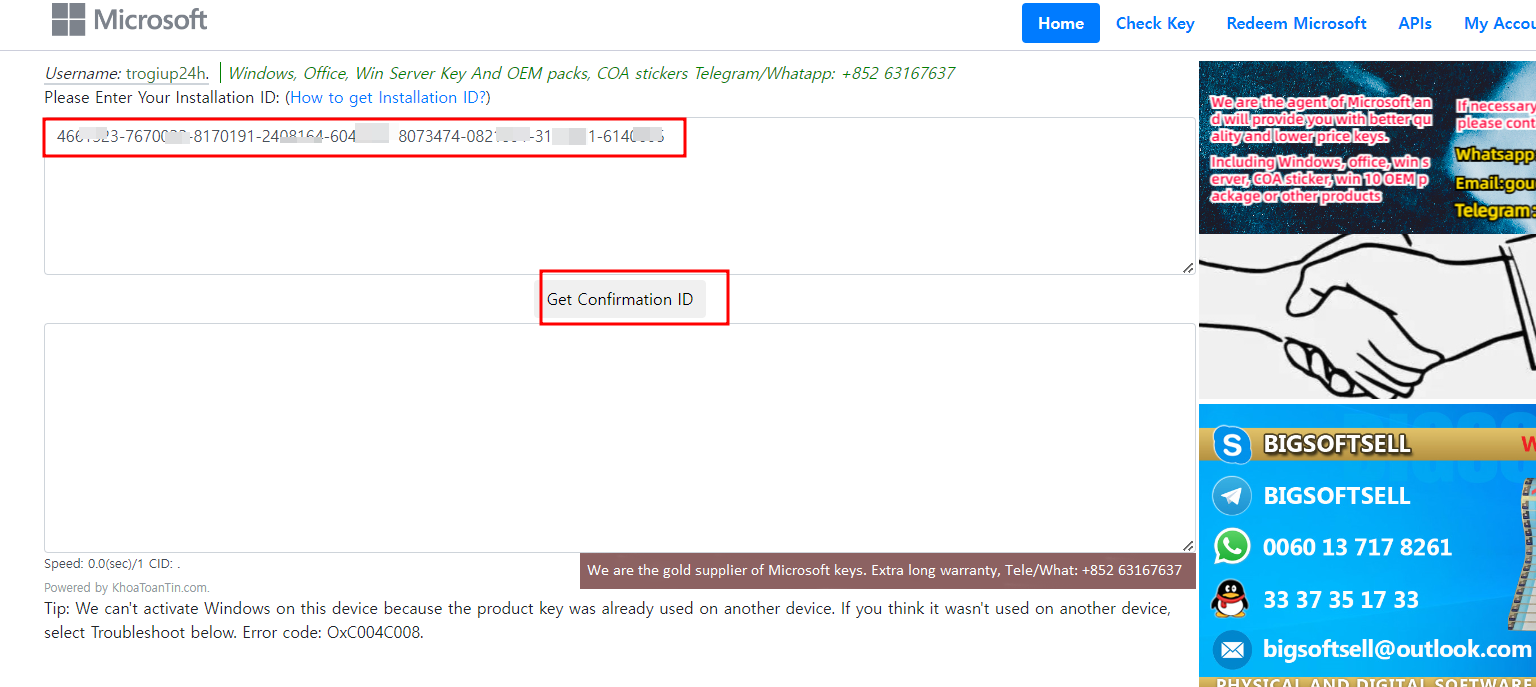Click the QQ penguin icon in ad
The height and width of the screenshot is (687, 1536).
(1232, 599)
